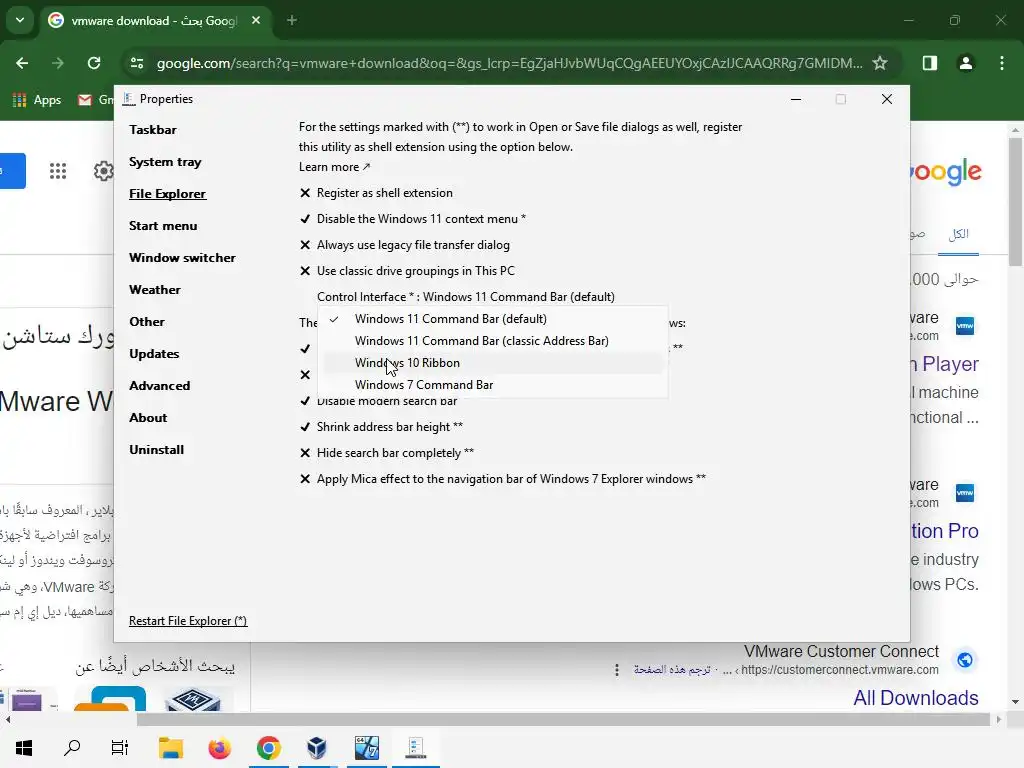Open taskbar Search magnifier
Viewport: 1024px width, 768px height.
(x=72, y=748)
